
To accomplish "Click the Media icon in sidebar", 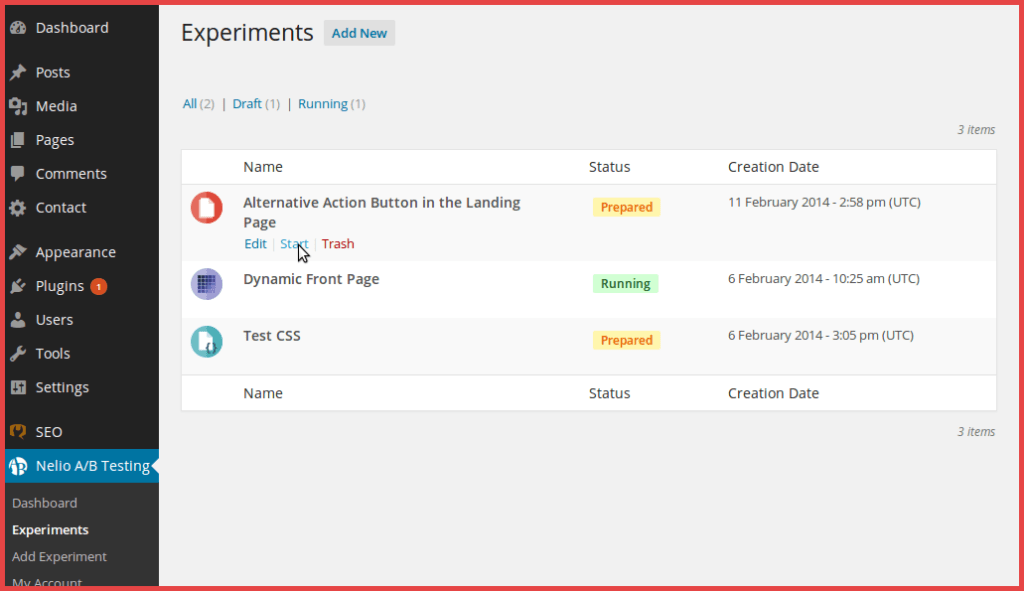I will point(18,106).
